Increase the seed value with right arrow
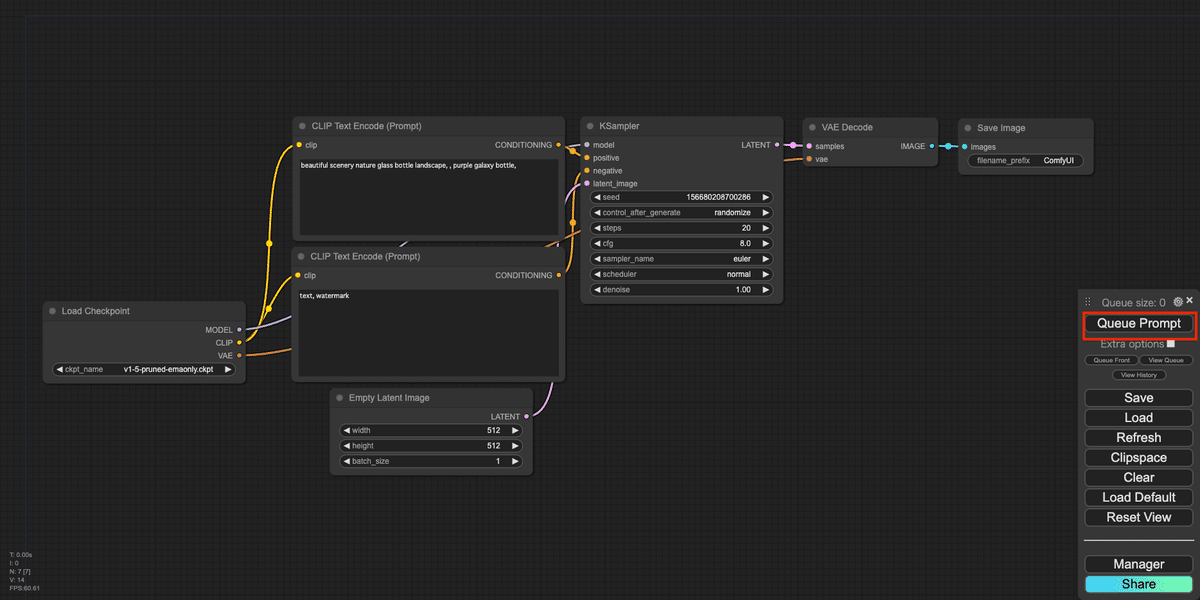 (766, 197)
